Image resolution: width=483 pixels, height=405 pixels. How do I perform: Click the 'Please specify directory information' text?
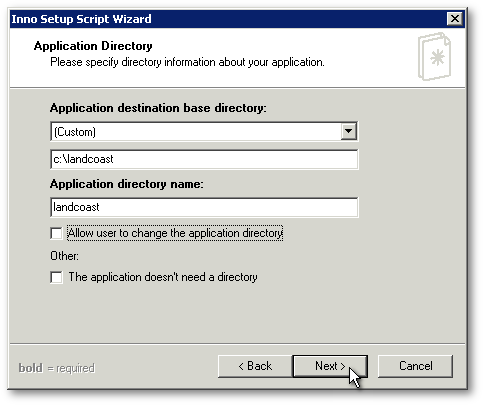[187, 62]
